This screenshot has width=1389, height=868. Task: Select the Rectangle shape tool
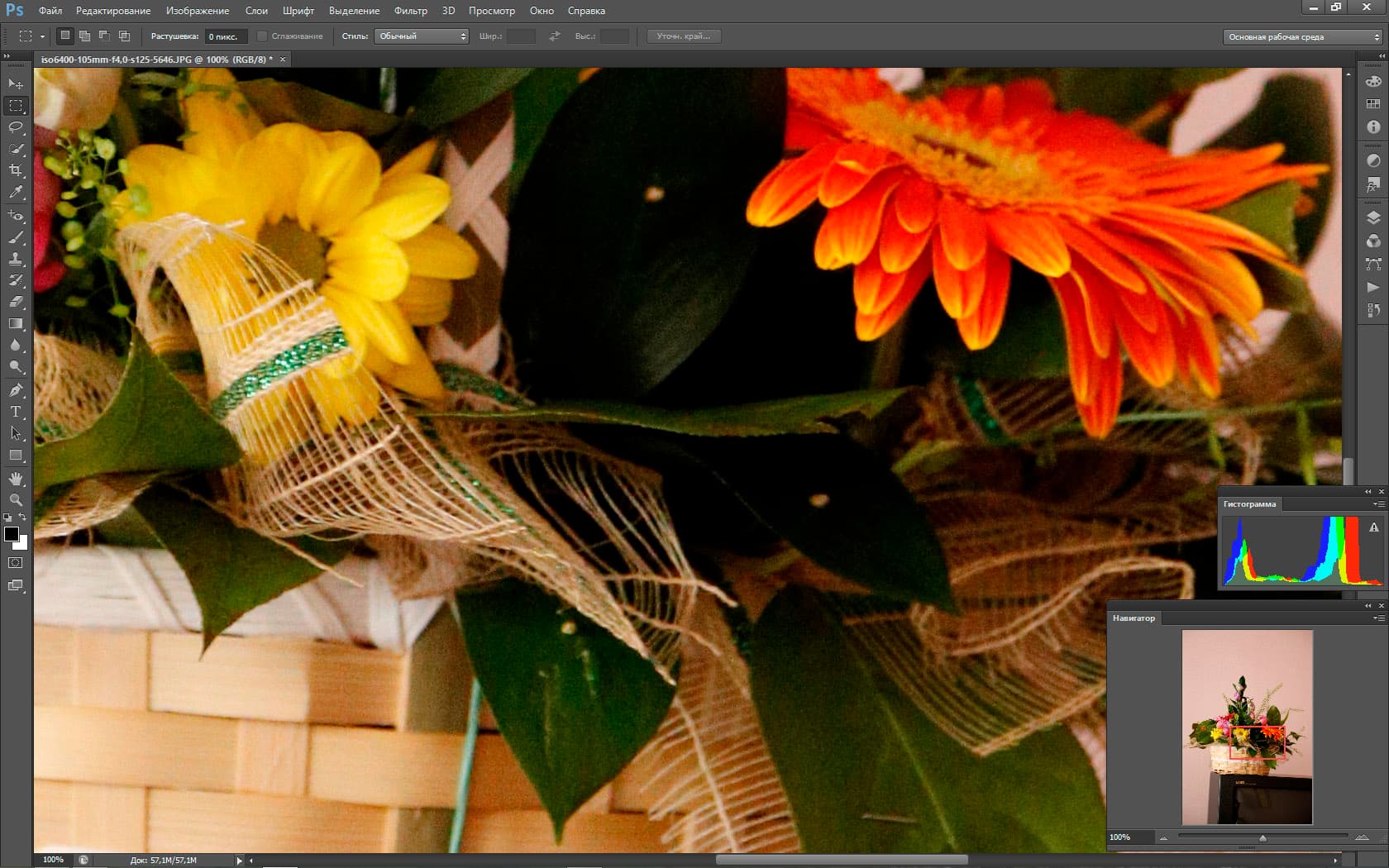16,455
